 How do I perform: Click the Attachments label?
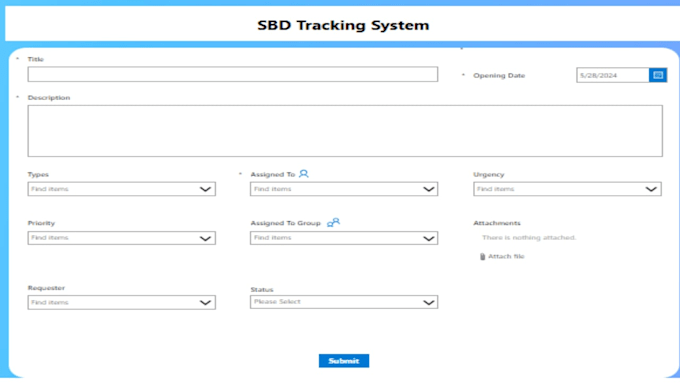point(497,223)
